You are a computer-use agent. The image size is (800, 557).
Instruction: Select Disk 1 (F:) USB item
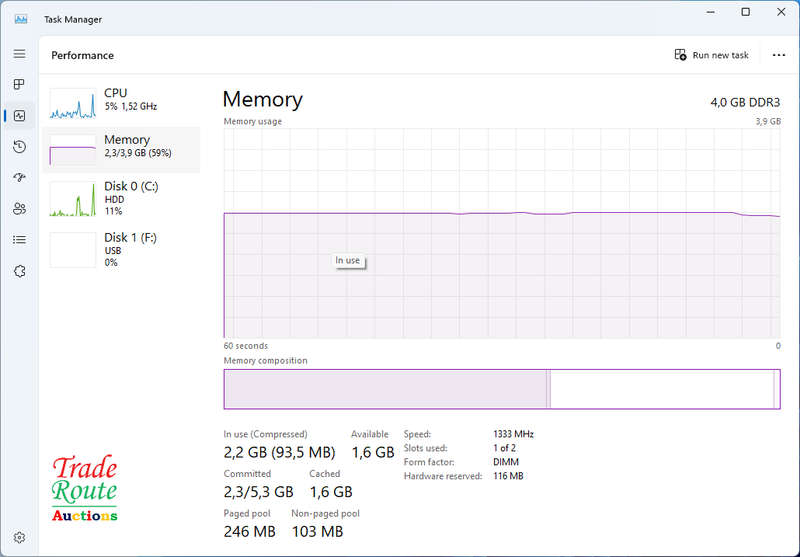point(121,250)
